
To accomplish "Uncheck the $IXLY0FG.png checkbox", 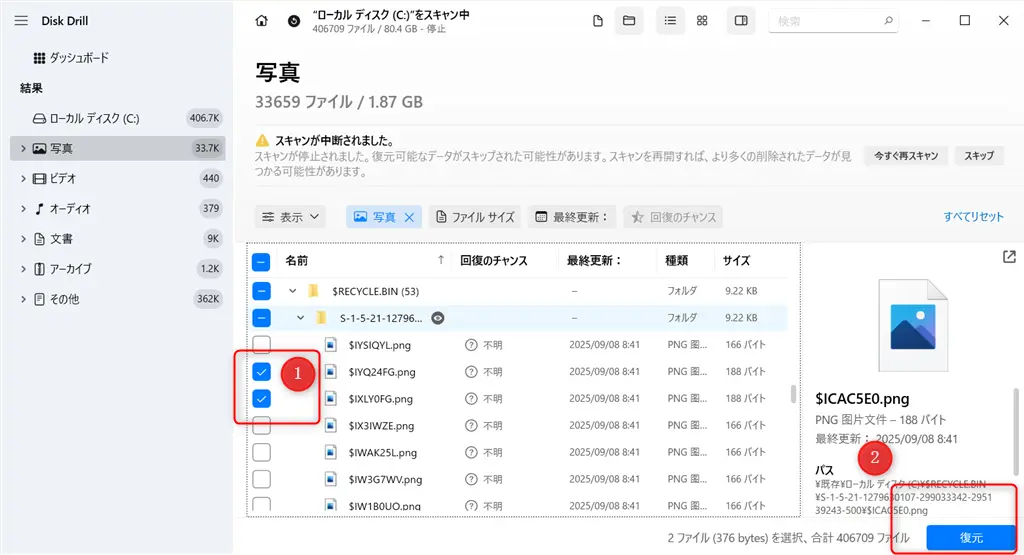I will pos(261,398).
